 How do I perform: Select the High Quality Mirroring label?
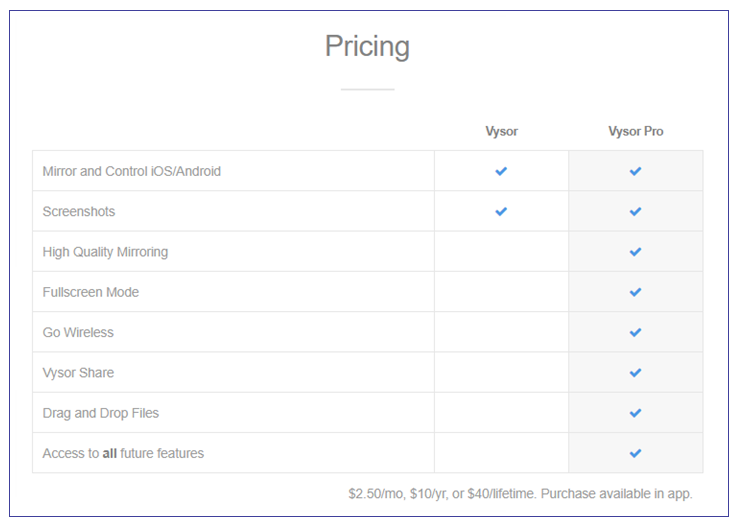105,252
